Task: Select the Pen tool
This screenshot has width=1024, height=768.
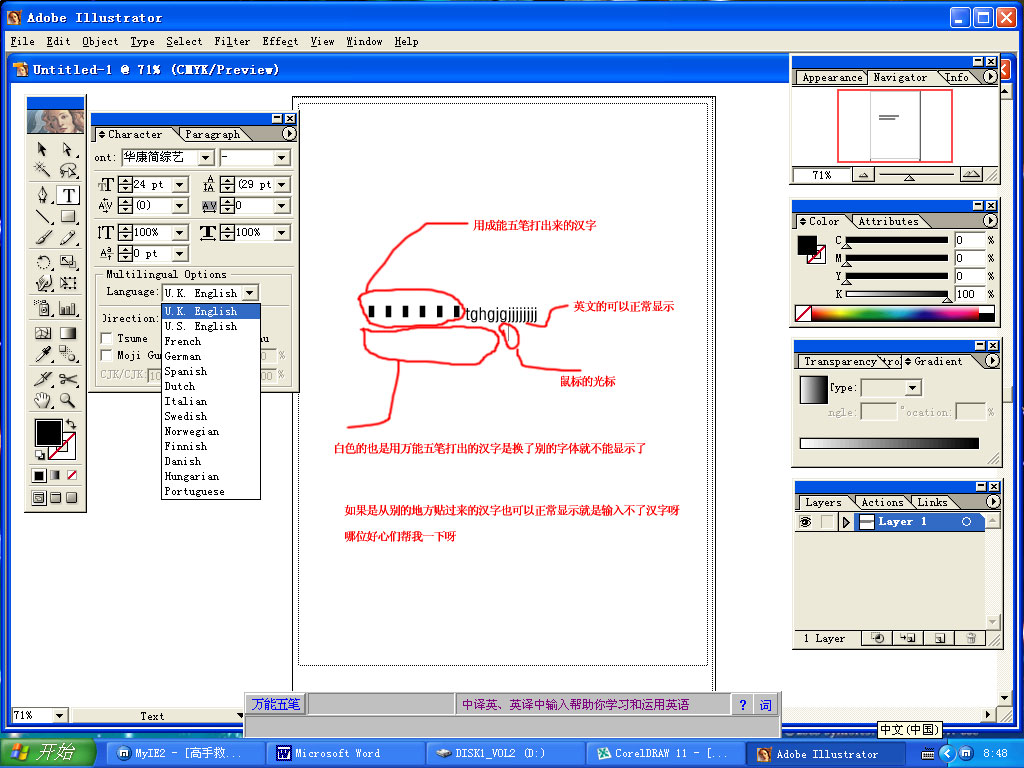Action: point(43,195)
